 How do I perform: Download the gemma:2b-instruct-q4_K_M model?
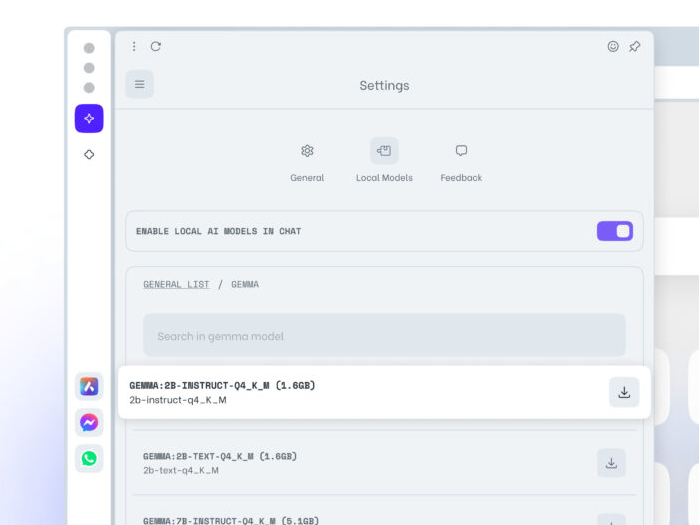624,392
